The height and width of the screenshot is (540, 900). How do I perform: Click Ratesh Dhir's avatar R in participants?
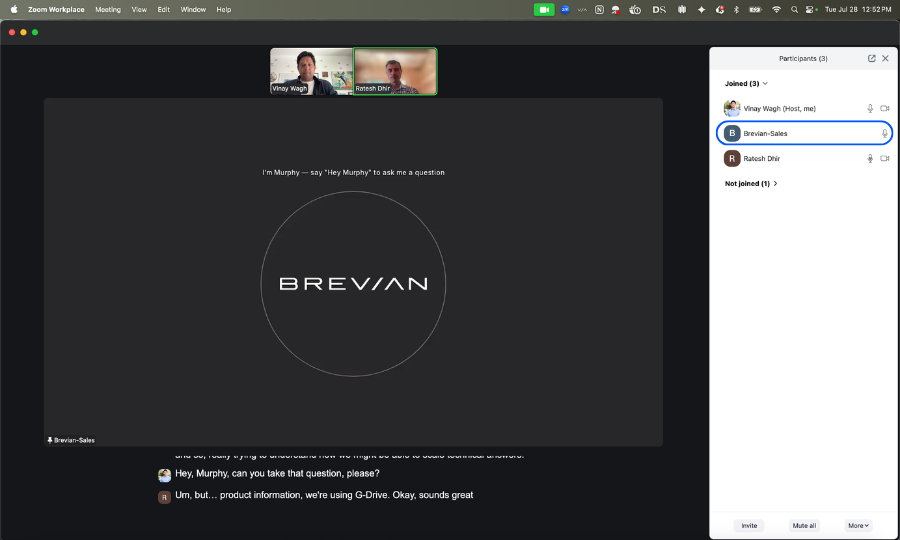[x=732, y=158]
